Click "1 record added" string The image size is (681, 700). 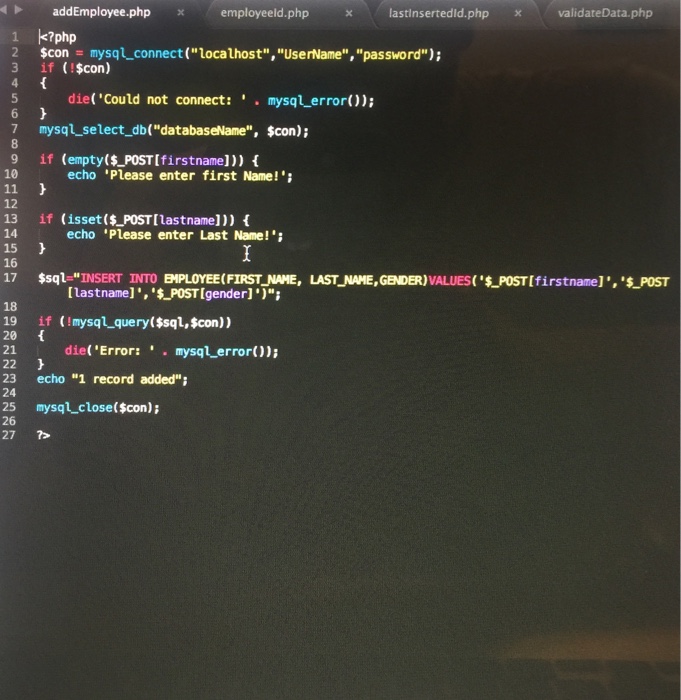[126, 379]
